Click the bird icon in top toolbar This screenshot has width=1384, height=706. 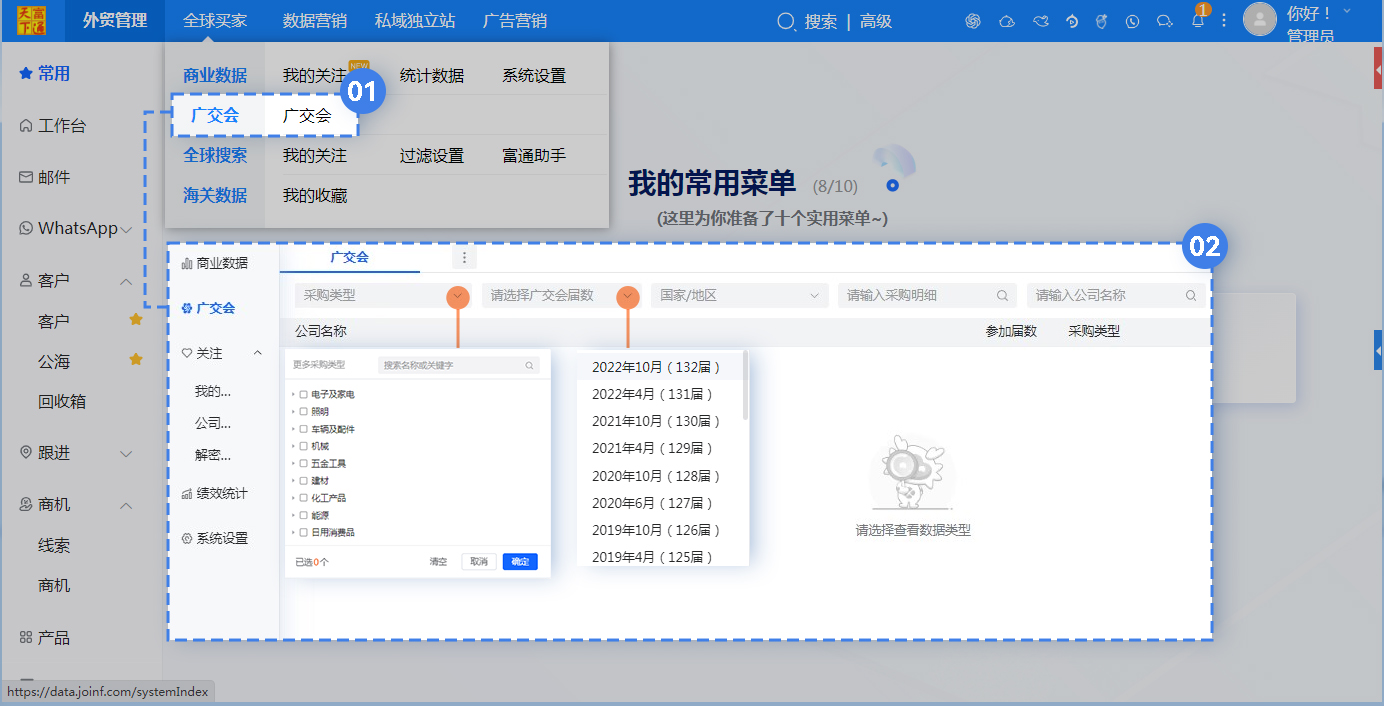(x=1040, y=21)
